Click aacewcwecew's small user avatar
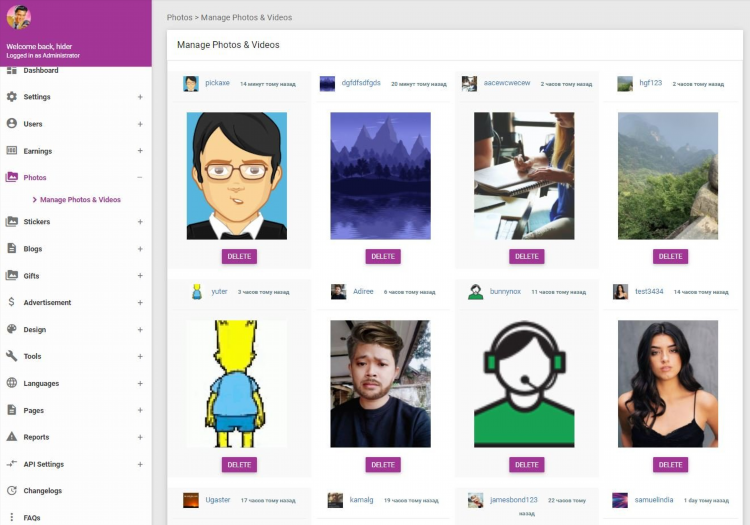 tap(469, 84)
